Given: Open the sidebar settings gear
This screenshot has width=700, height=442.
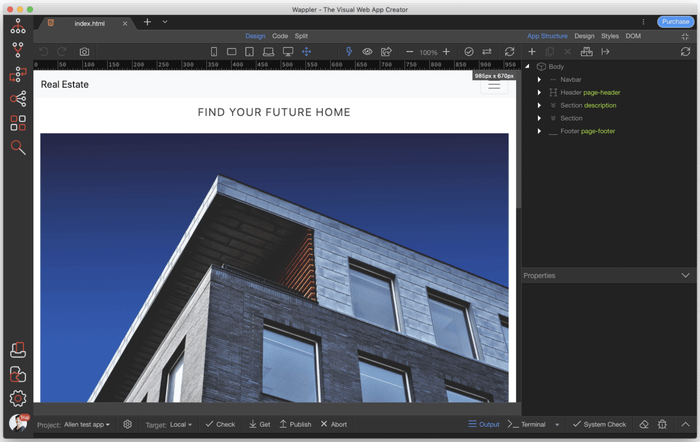Looking at the screenshot, I should coord(18,398).
